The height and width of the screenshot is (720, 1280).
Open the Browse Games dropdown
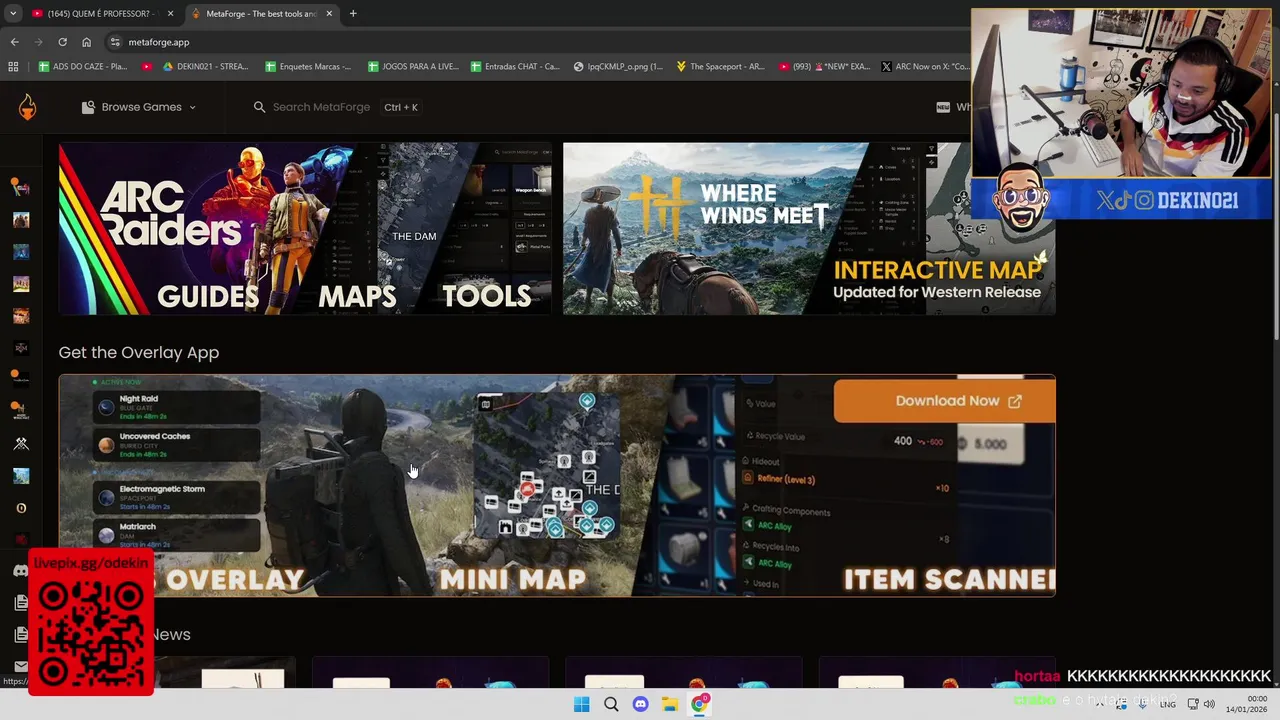pos(138,107)
